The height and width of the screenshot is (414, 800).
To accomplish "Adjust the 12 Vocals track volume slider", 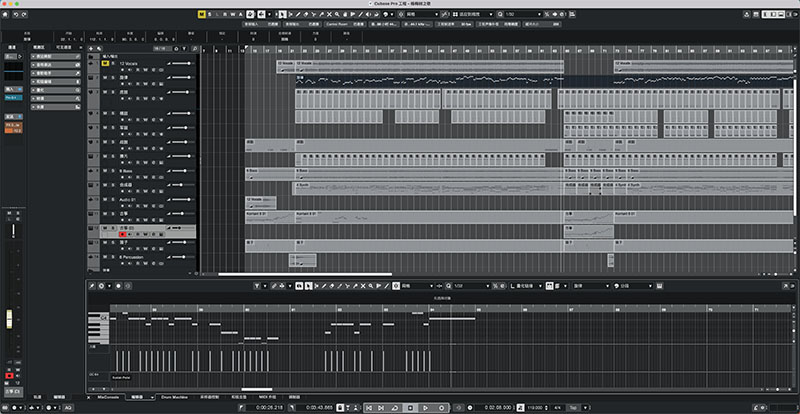I will [x=181, y=63].
